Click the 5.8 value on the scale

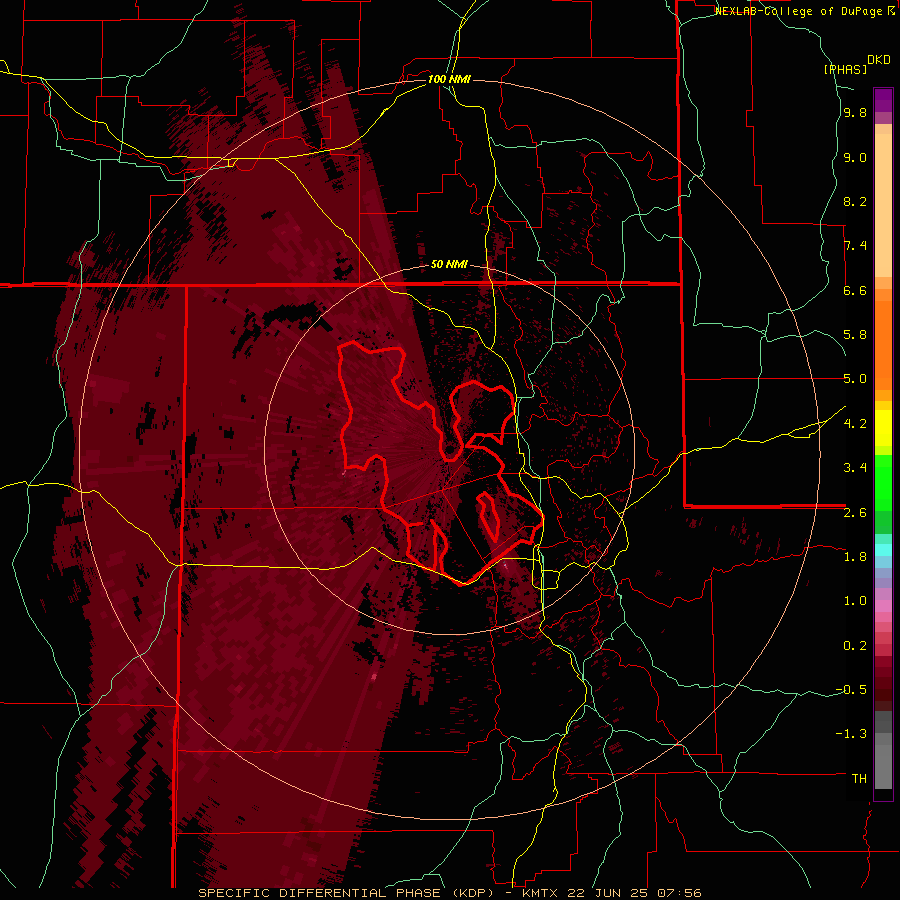tap(855, 335)
